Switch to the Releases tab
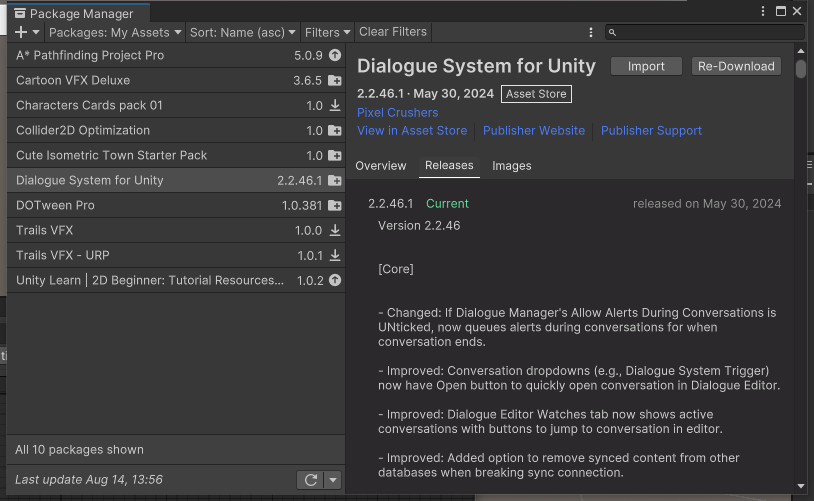The height and width of the screenshot is (501, 814). (449, 165)
